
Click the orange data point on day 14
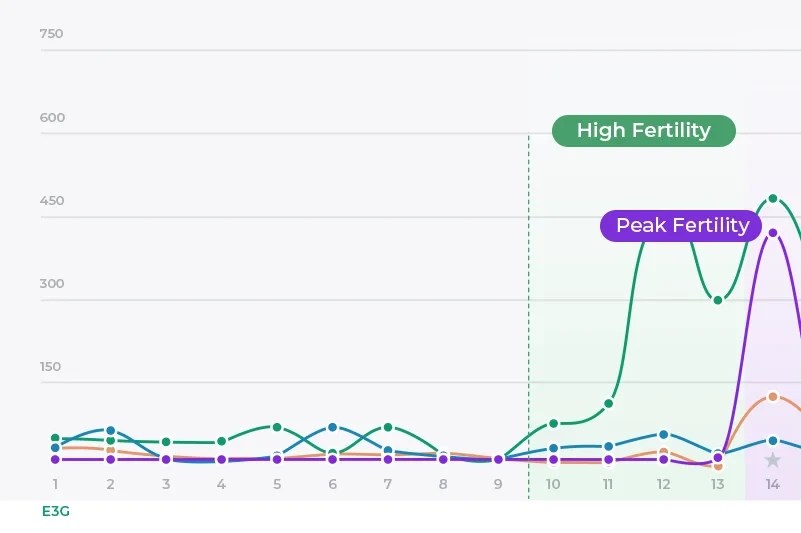773,397
